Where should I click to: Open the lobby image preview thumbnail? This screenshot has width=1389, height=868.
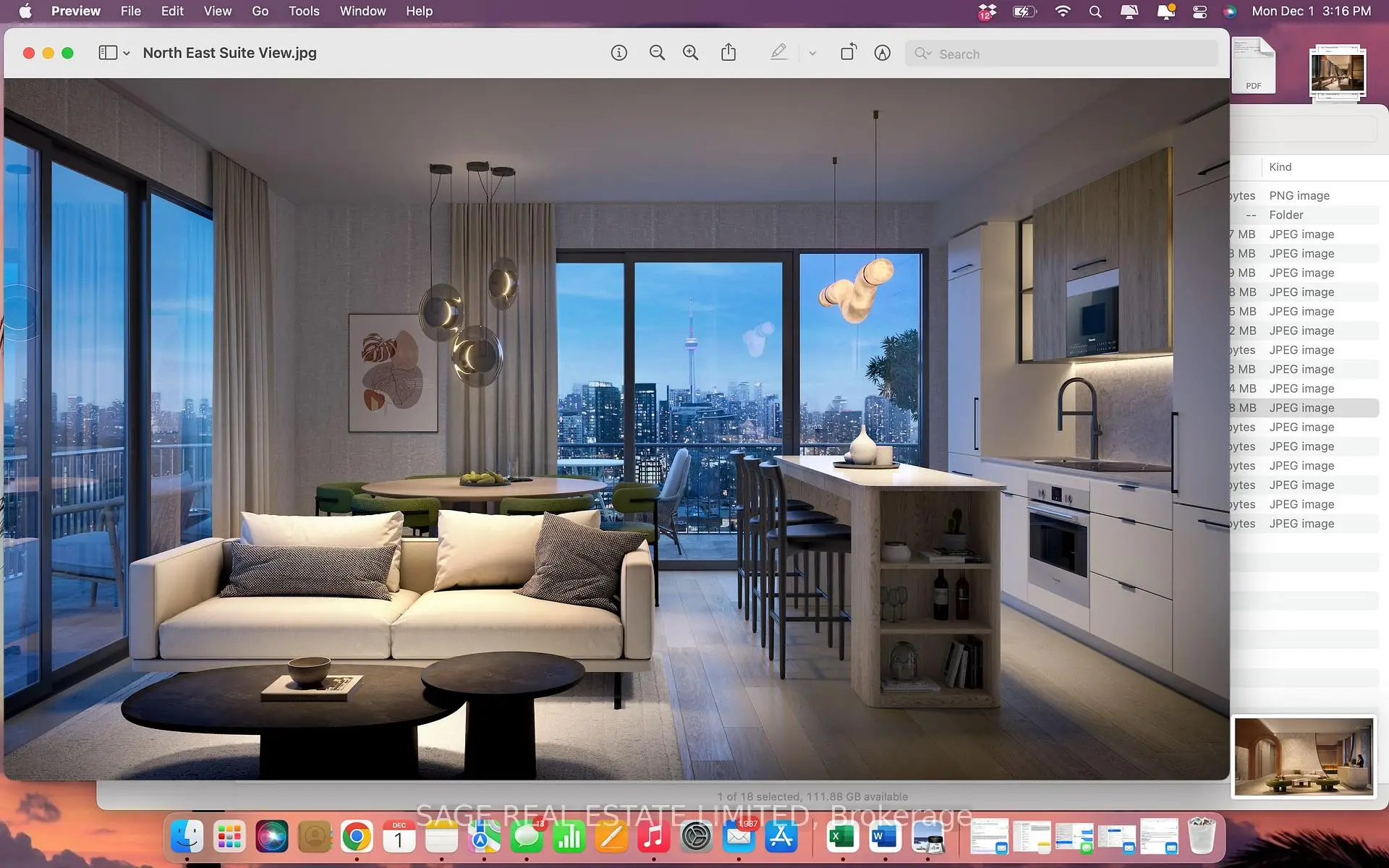click(x=1302, y=757)
